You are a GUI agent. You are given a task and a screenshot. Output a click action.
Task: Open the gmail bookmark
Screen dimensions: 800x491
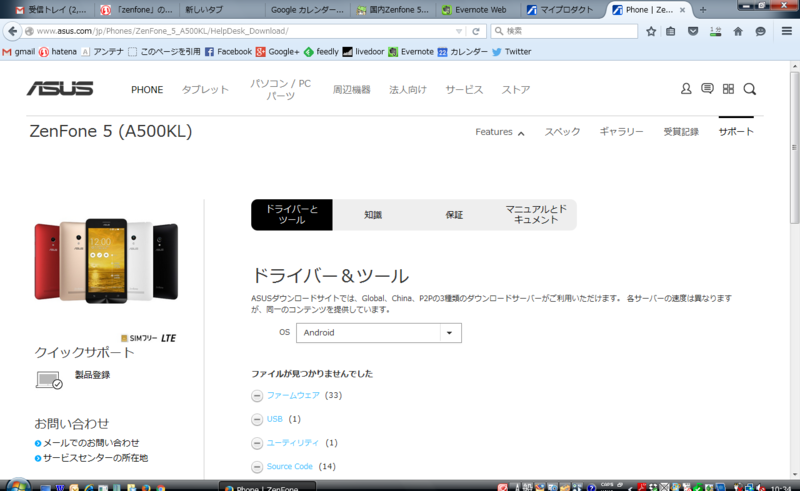pyautogui.click(x=19, y=52)
